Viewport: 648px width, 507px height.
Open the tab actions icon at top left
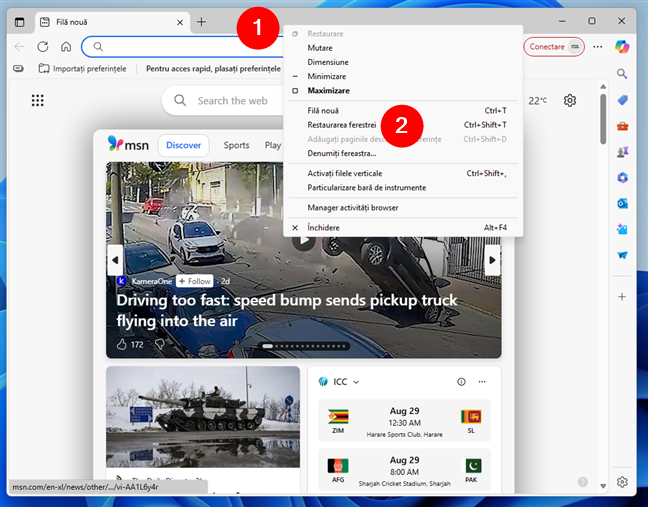tap(19, 21)
